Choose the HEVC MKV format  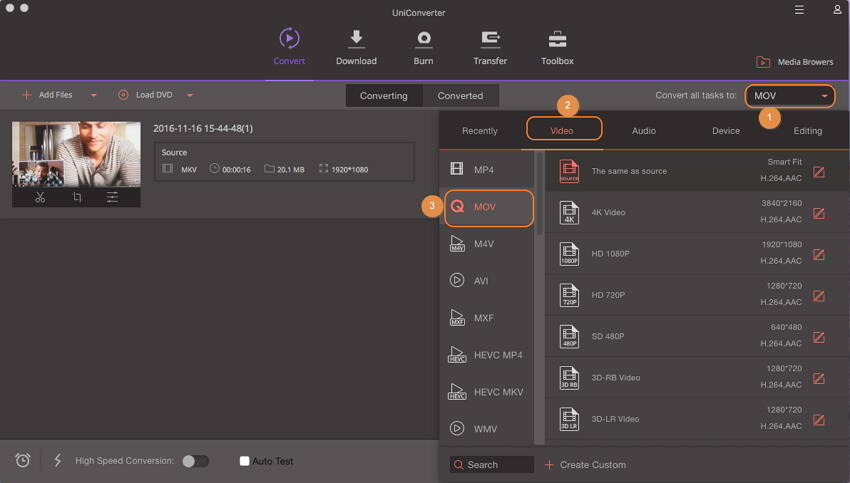[488, 392]
